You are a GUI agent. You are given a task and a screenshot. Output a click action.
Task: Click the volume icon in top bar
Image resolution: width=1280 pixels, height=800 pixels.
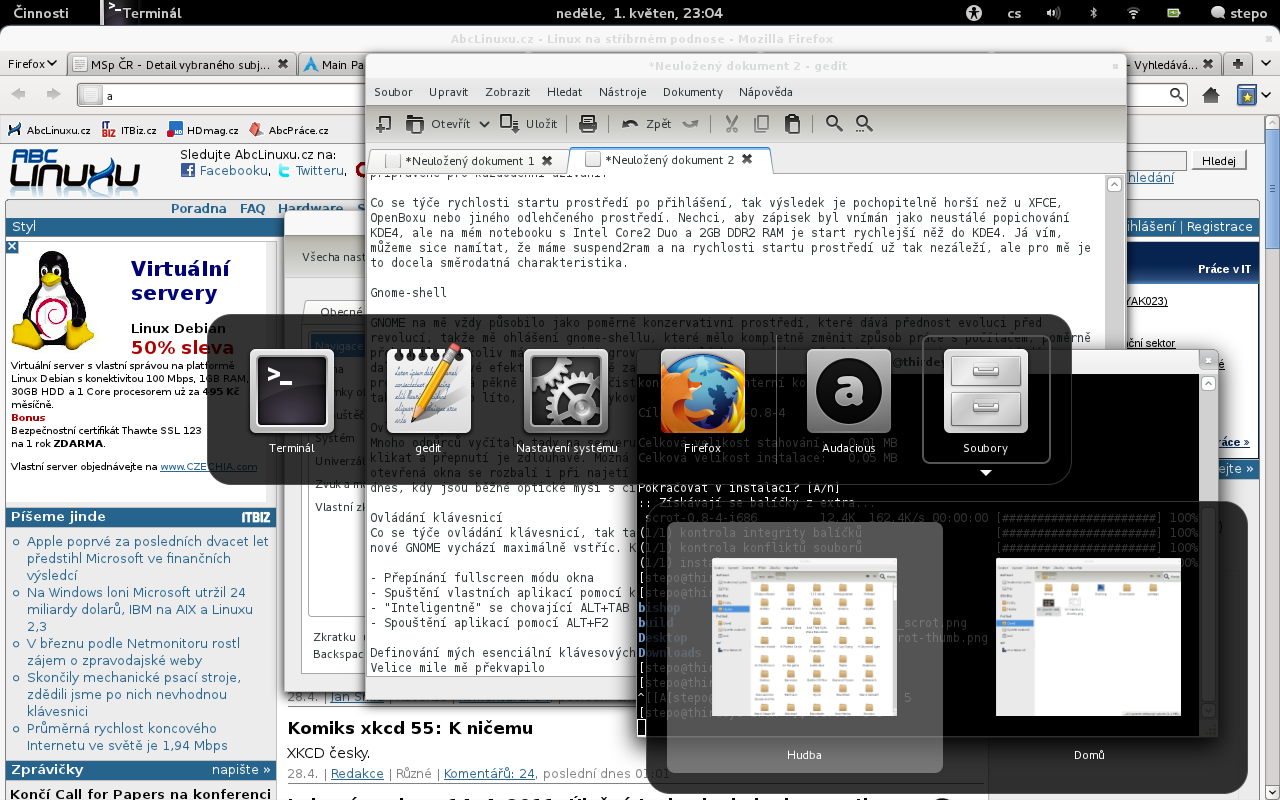pyautogui.click(x=1053, y=13)
